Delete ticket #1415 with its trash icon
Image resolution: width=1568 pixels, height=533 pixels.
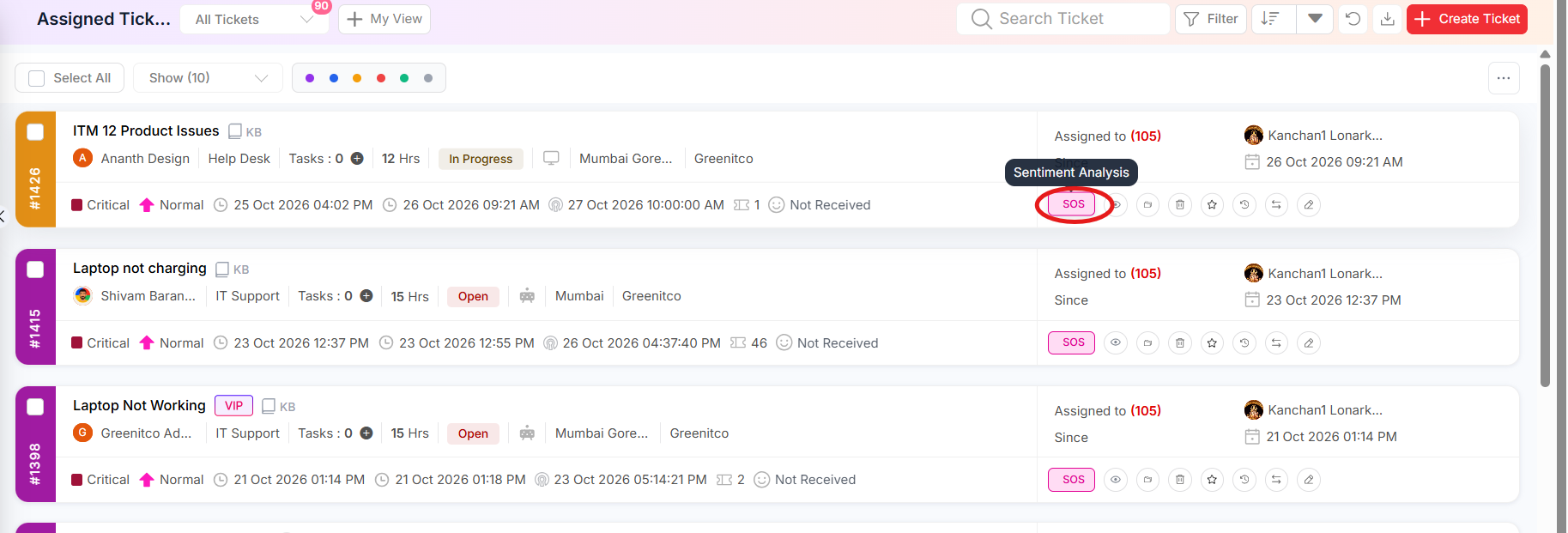pos(1180,343)
